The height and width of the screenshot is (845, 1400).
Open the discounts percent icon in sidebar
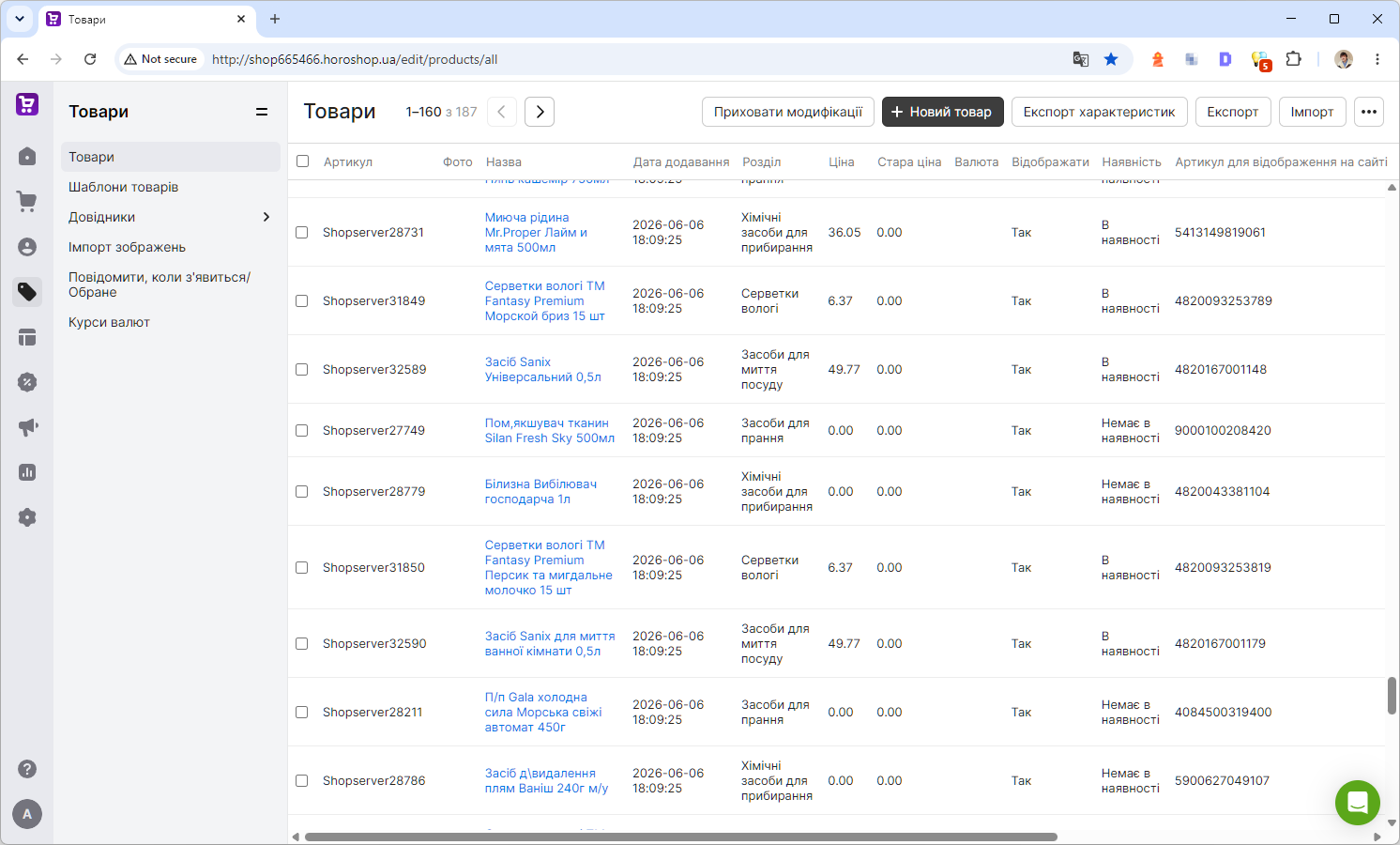27,382
